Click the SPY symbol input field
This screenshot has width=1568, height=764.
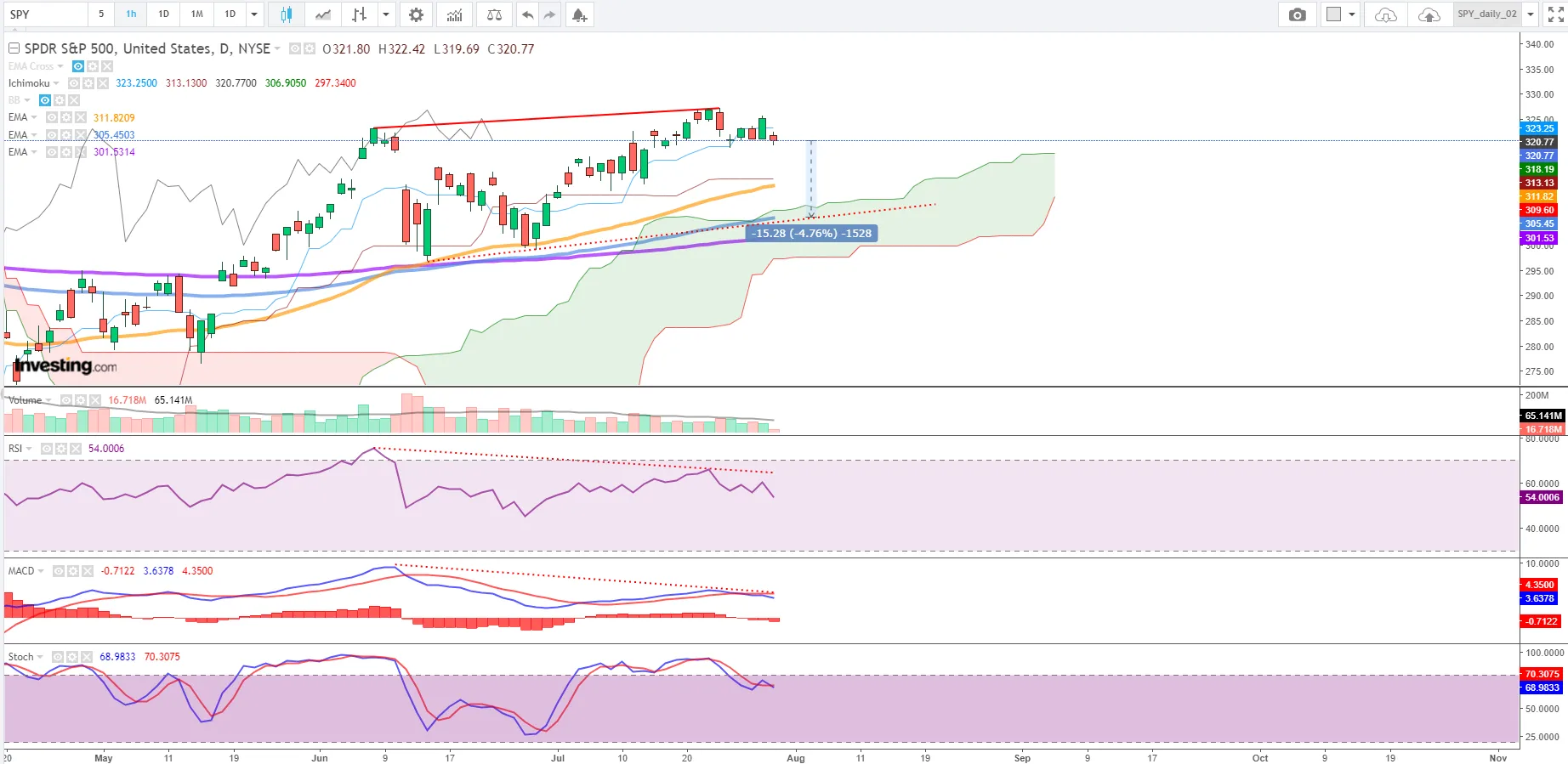click(x=44, y=14)
